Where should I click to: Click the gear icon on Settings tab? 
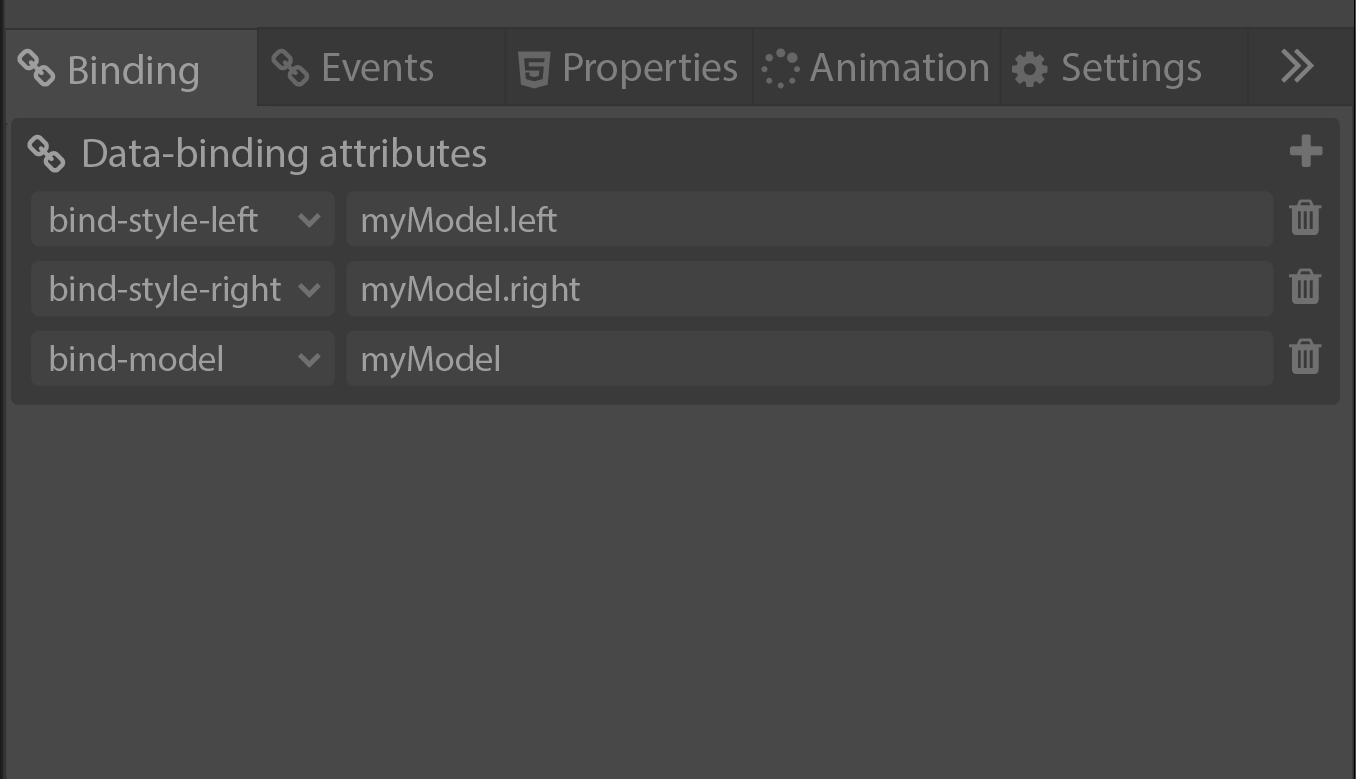pyautogui.click(x=1029, y=69)
